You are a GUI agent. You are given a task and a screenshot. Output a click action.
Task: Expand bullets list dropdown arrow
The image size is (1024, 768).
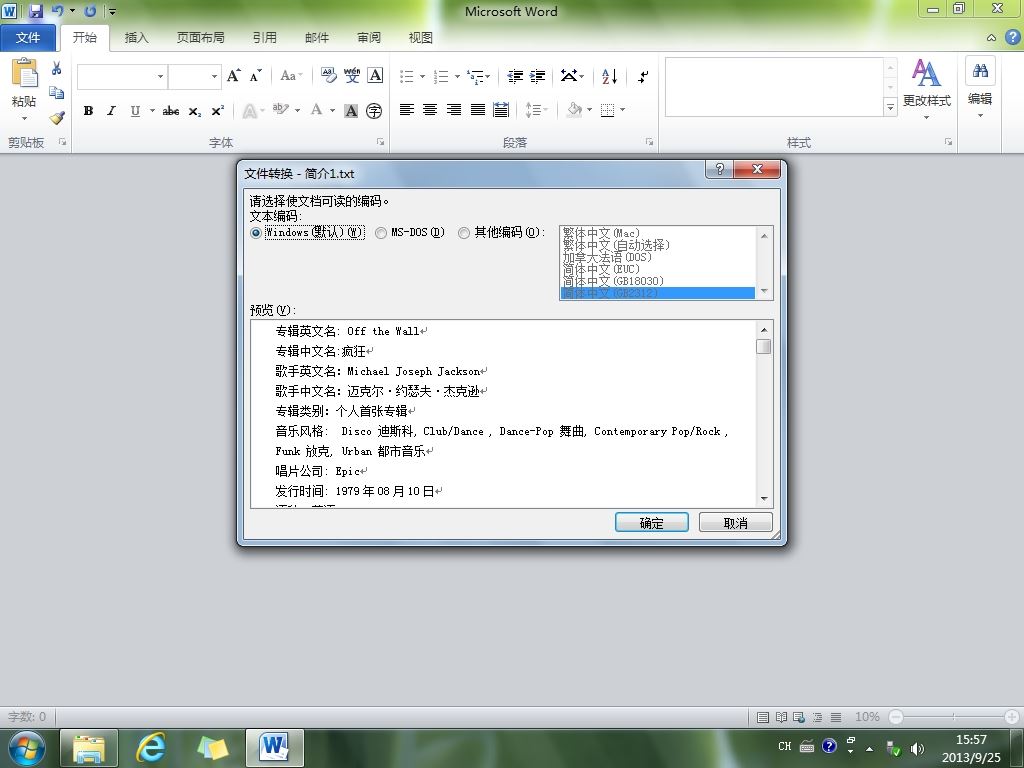[x=423, y=76]
